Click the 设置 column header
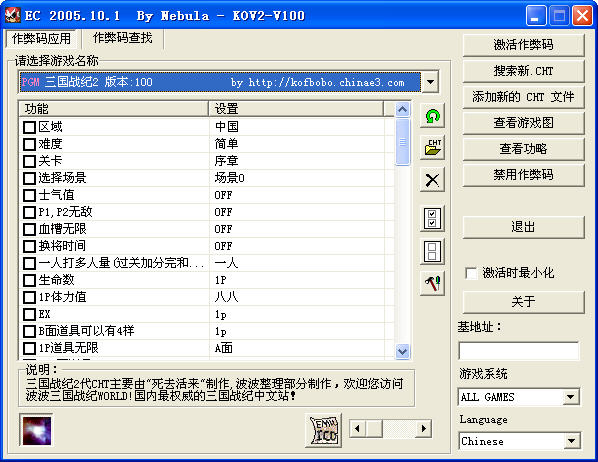 pyautogui.click(x=296, y=109)
